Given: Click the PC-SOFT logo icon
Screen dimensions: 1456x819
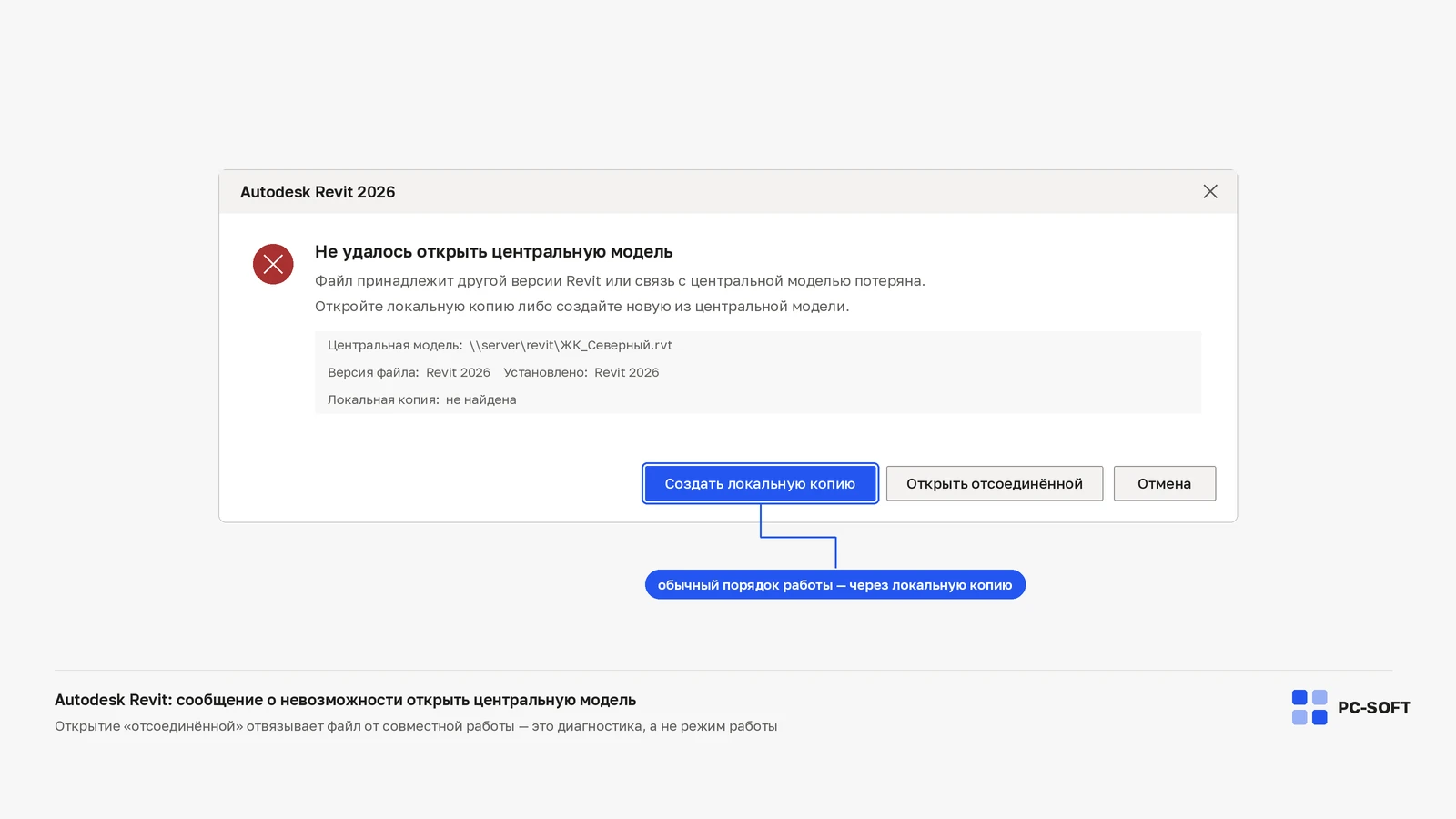Looking at the screenshot, I should (x=1309, y=707).
